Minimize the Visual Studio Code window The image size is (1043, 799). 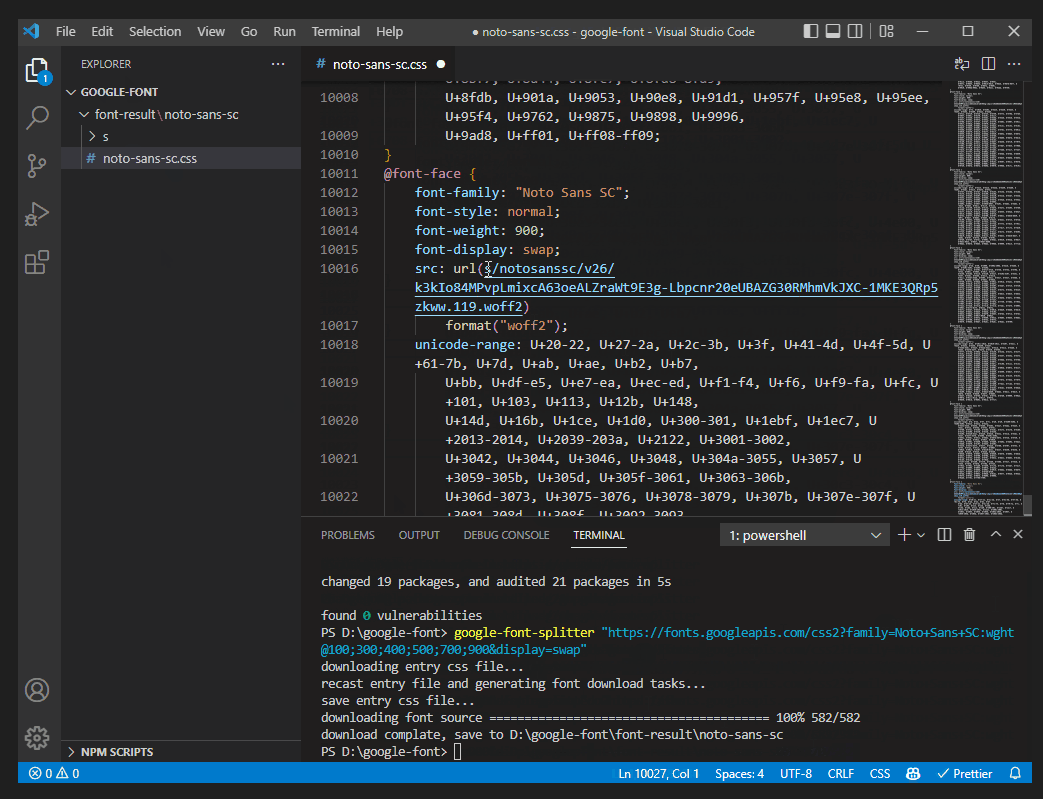(922, 31)
